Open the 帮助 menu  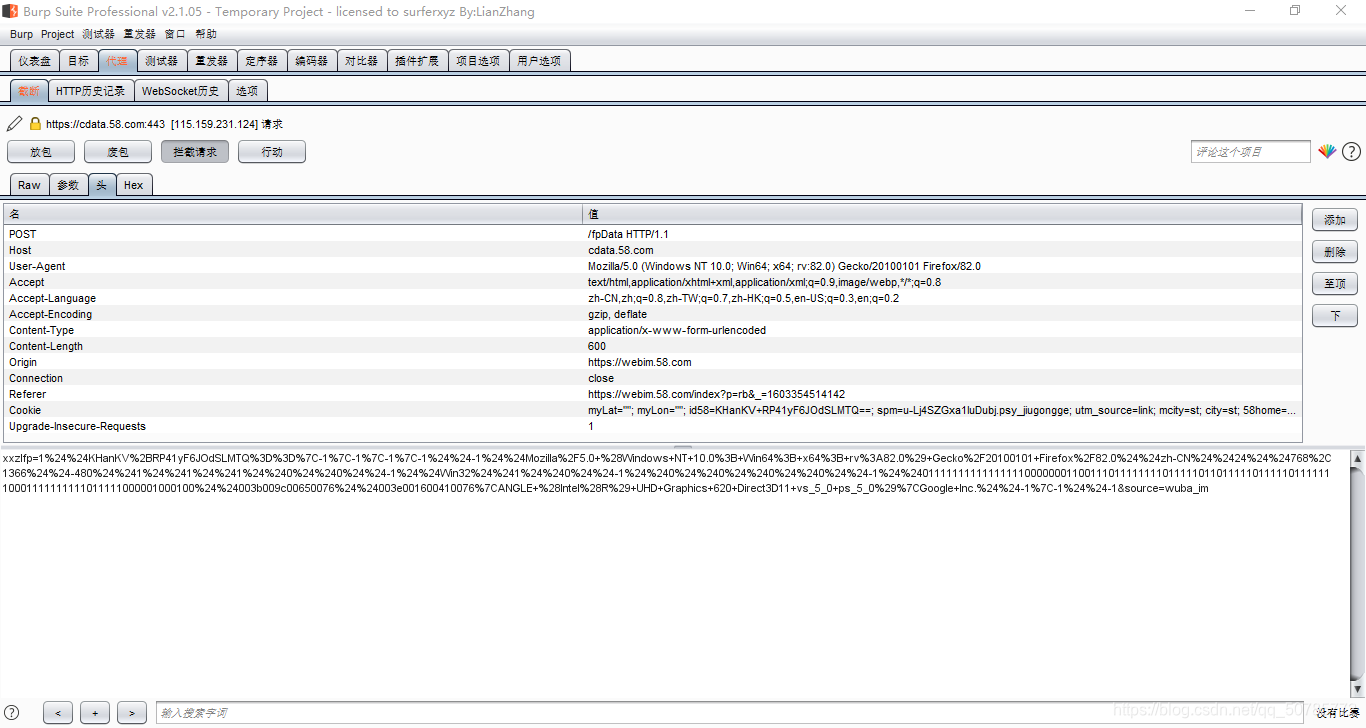pyautogui.click(x=206, y=34)
